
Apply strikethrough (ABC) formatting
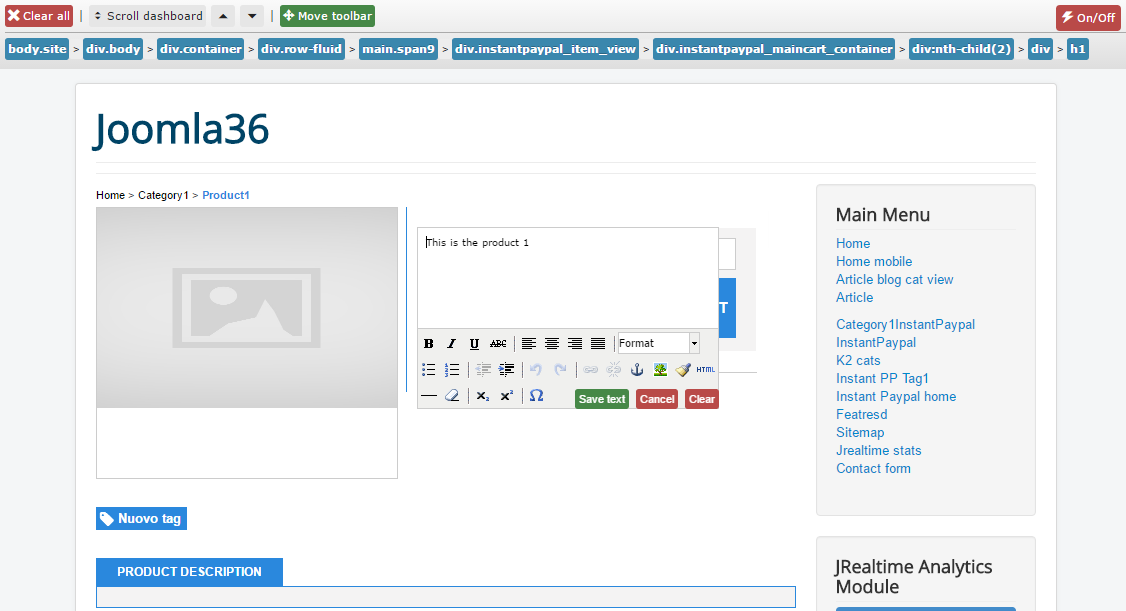[498, 344]
